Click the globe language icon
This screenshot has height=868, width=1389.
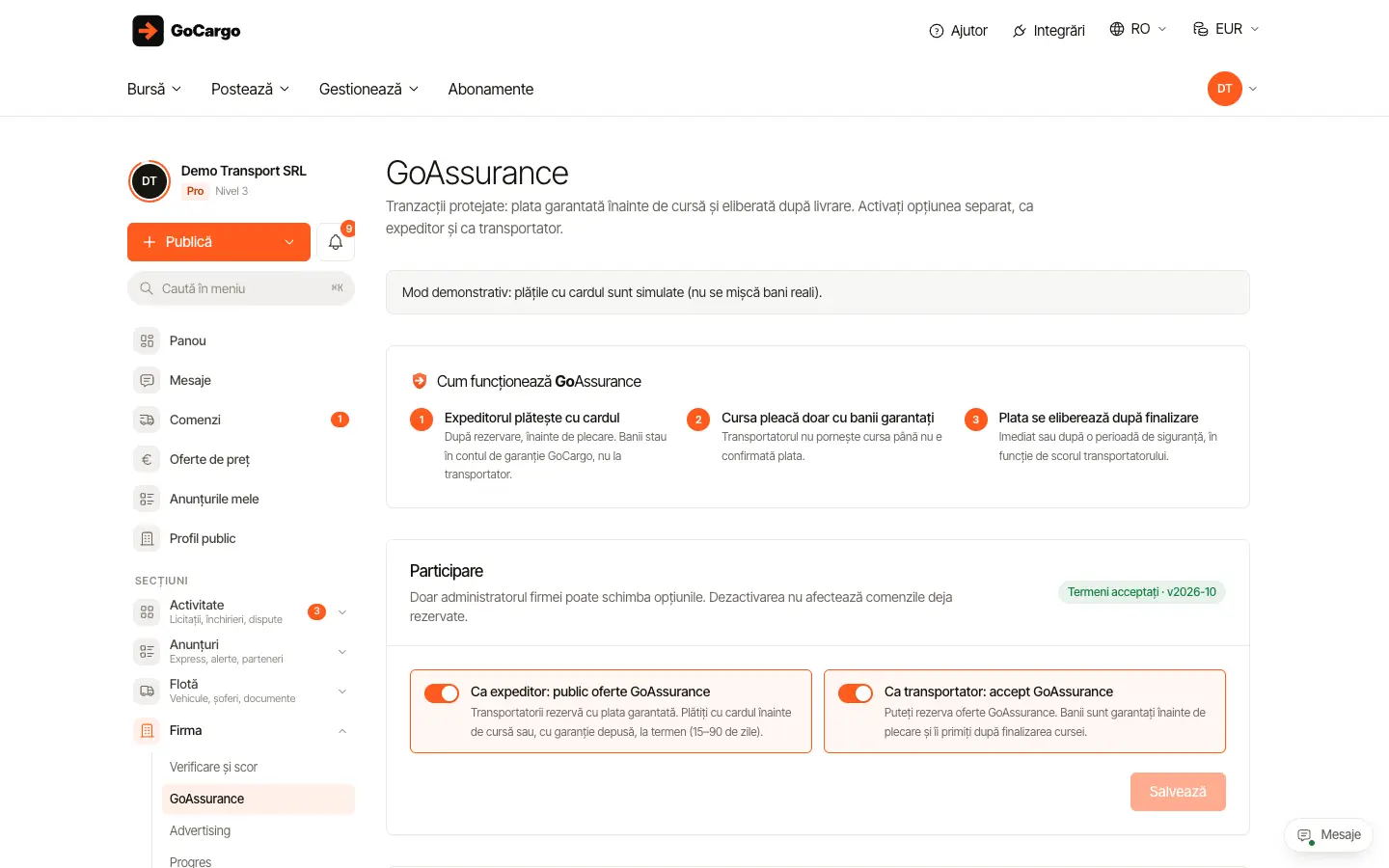1117,29
